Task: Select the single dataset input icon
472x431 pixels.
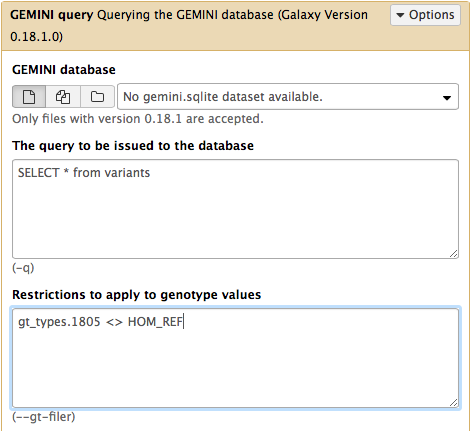Action: pyautogui.click(x=29, y=97)
